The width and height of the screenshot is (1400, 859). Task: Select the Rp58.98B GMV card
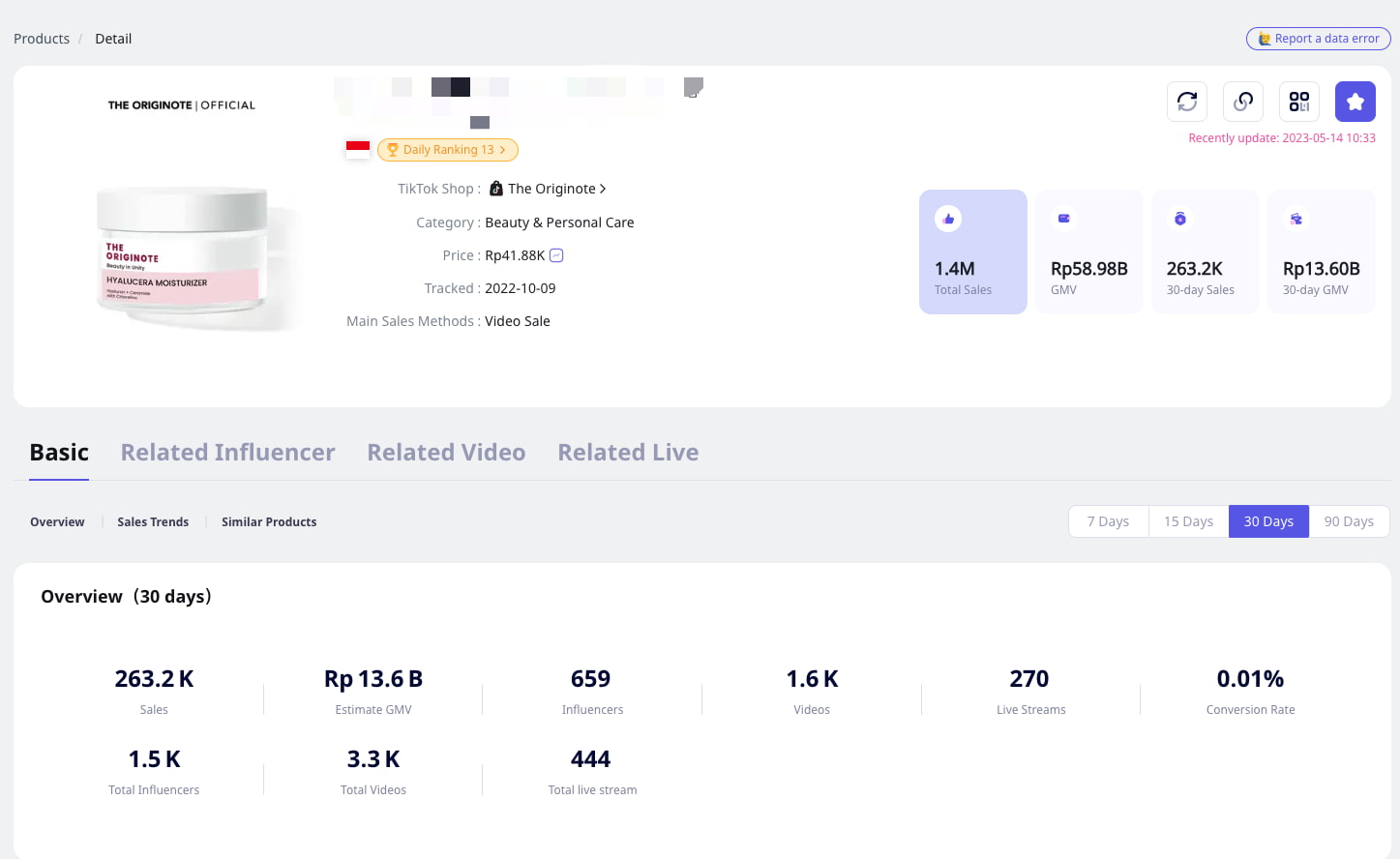(1088, 252)
